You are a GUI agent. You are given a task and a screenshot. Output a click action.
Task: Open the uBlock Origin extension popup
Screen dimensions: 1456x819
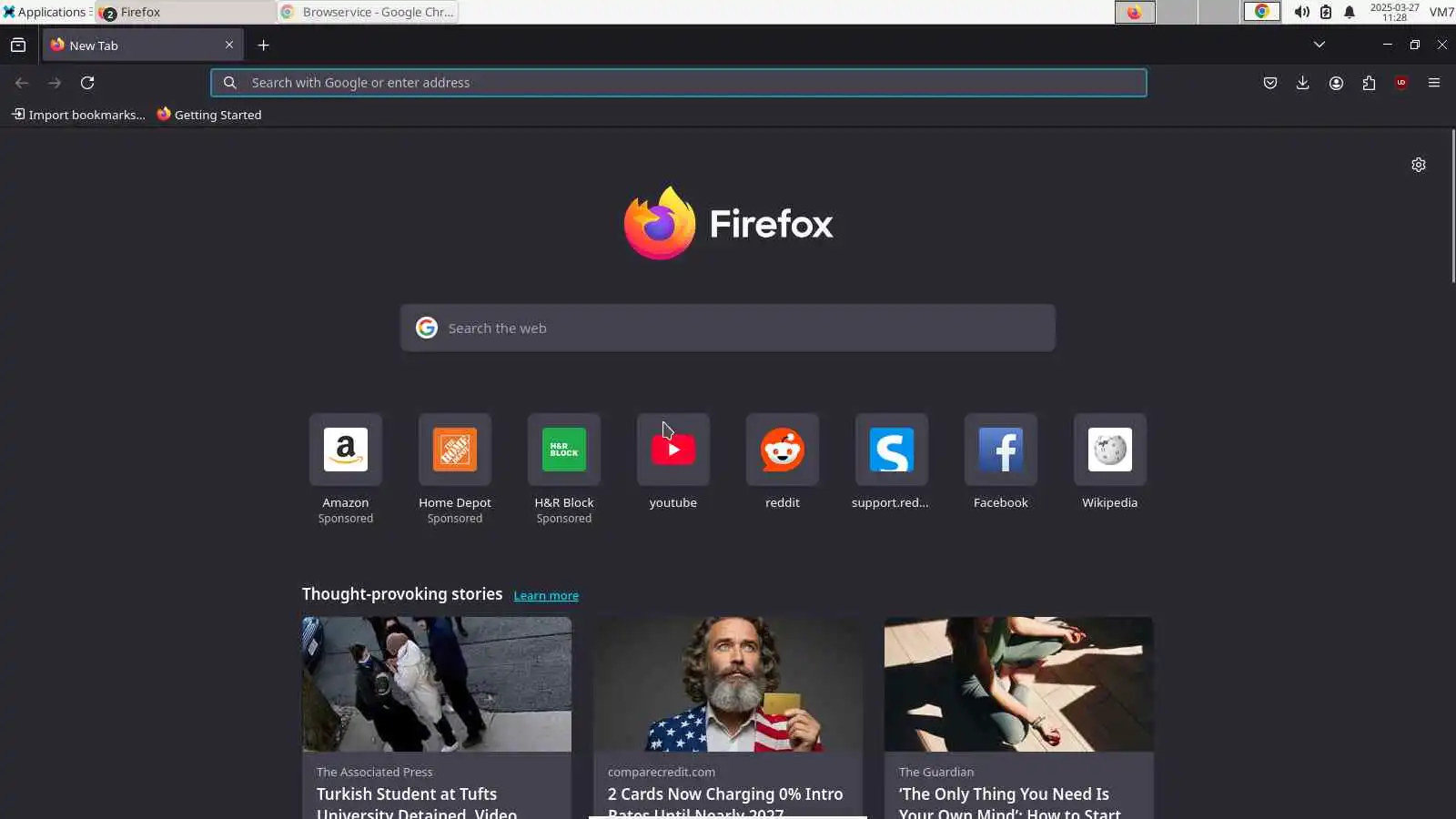(x=1401, y=83)
